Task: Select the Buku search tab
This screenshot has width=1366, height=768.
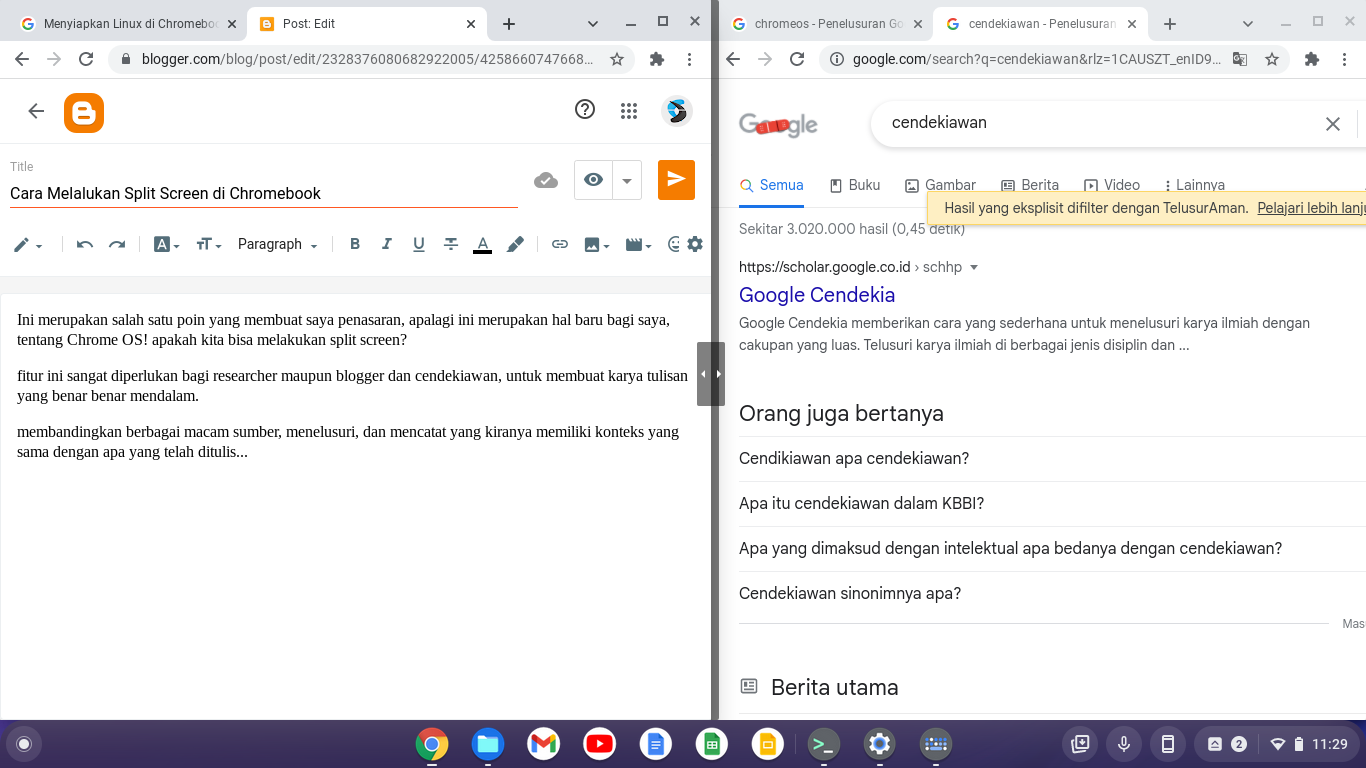Action: [855, 185]
